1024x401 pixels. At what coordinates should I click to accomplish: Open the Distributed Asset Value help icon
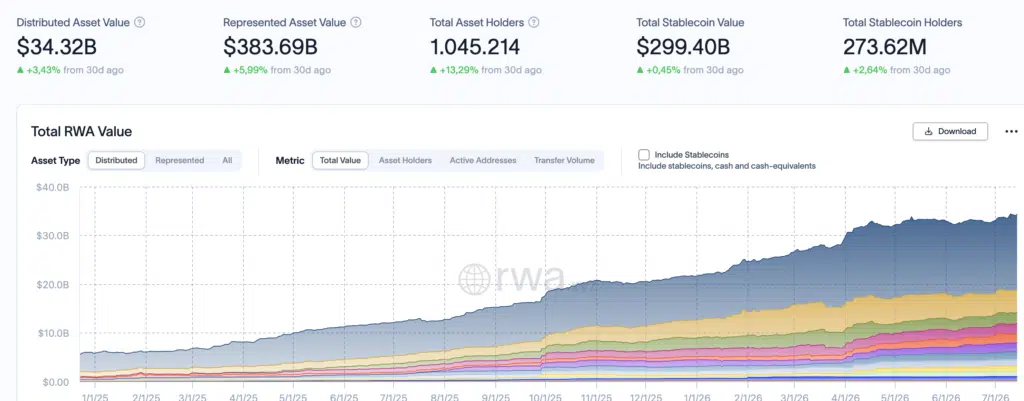pyautogui.click(x=139, y=22)
